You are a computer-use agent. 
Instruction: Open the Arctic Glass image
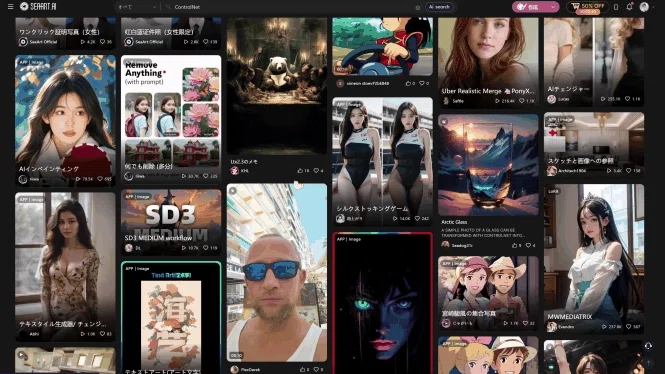pyautogui.click(x=488, y=165)
